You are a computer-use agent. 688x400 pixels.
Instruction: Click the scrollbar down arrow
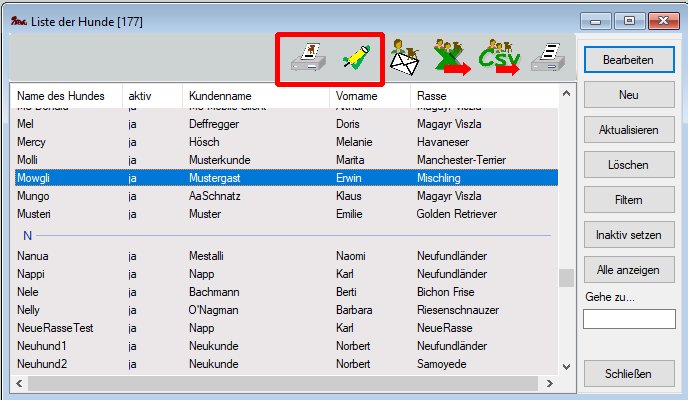(567, 365)
